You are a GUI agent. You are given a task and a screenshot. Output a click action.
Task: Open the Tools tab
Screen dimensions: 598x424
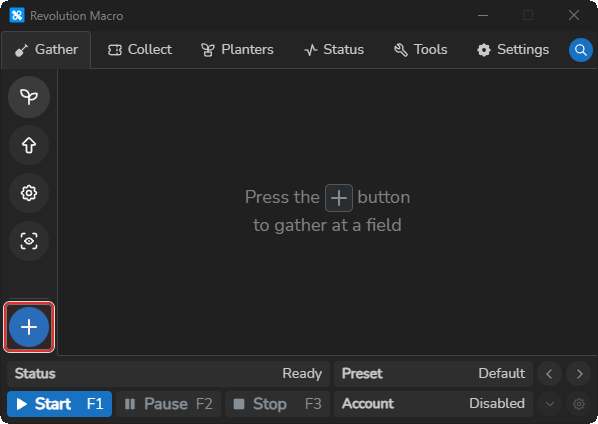pos(421,50)
